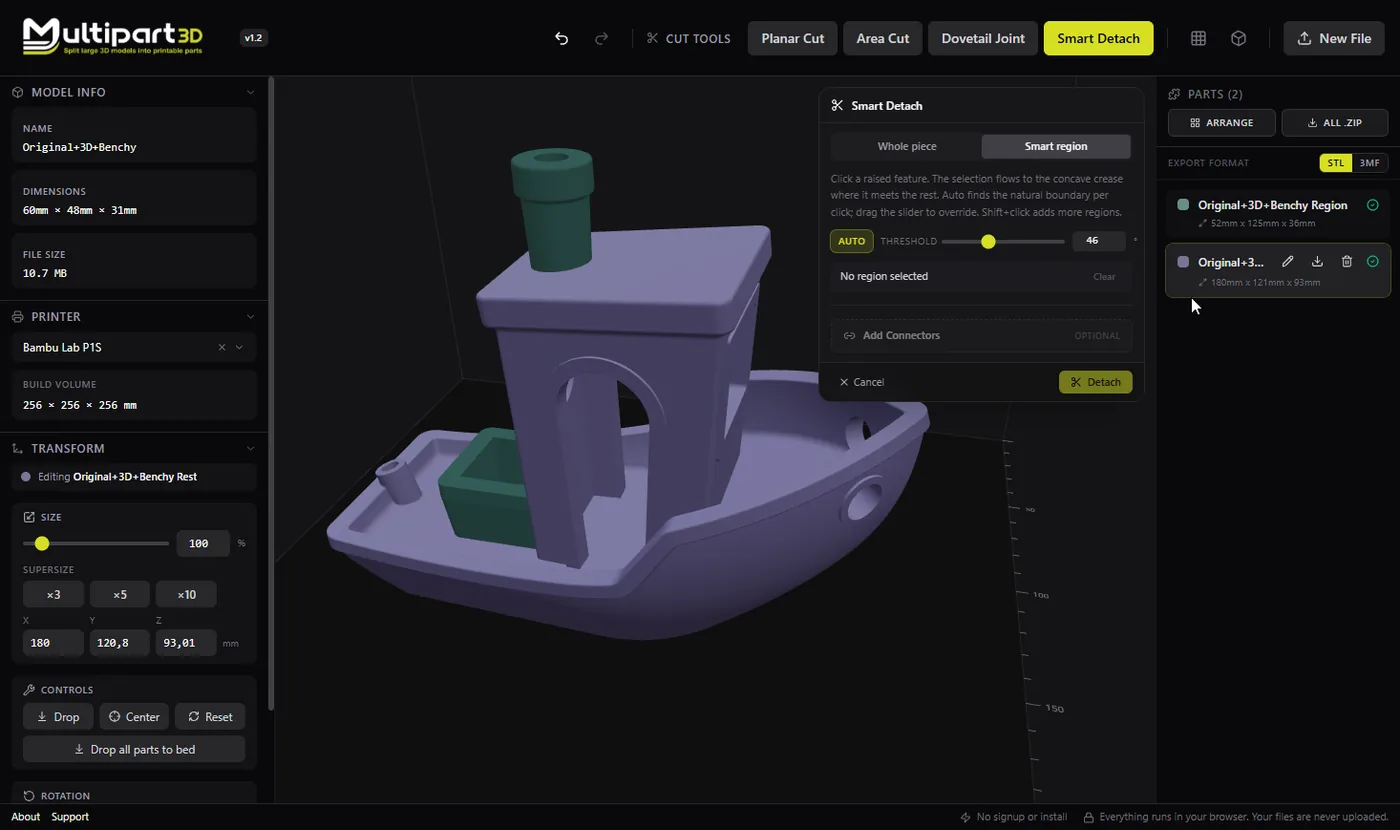Select the Planar Cut tool
Image resolution: width=1400 pixels, height=830 pixels.
coord(793,38)
